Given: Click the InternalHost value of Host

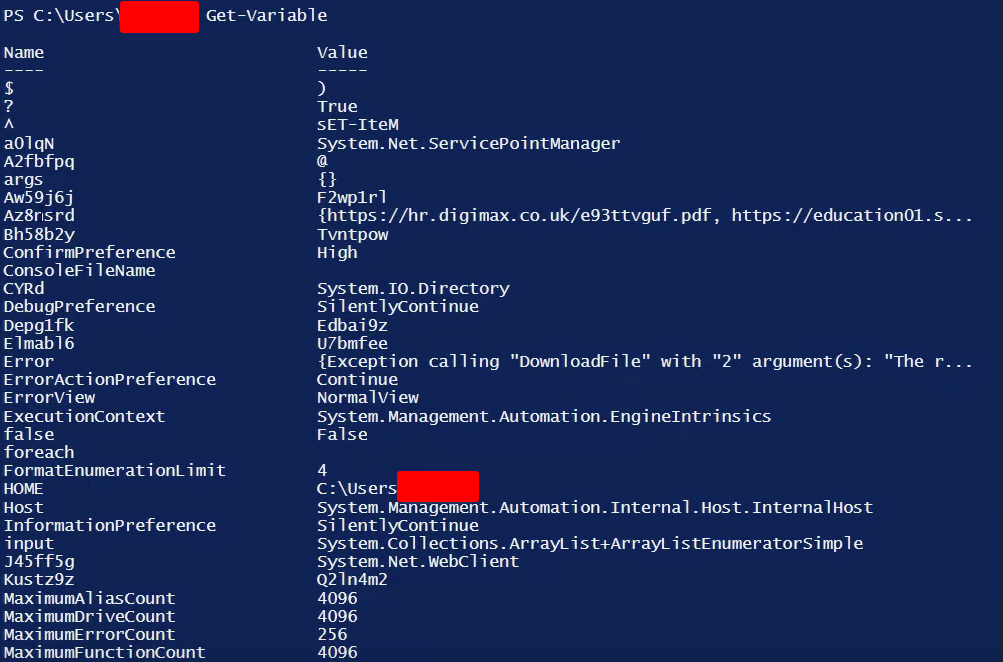Looking at the screenshot, I should click(595, 507).
